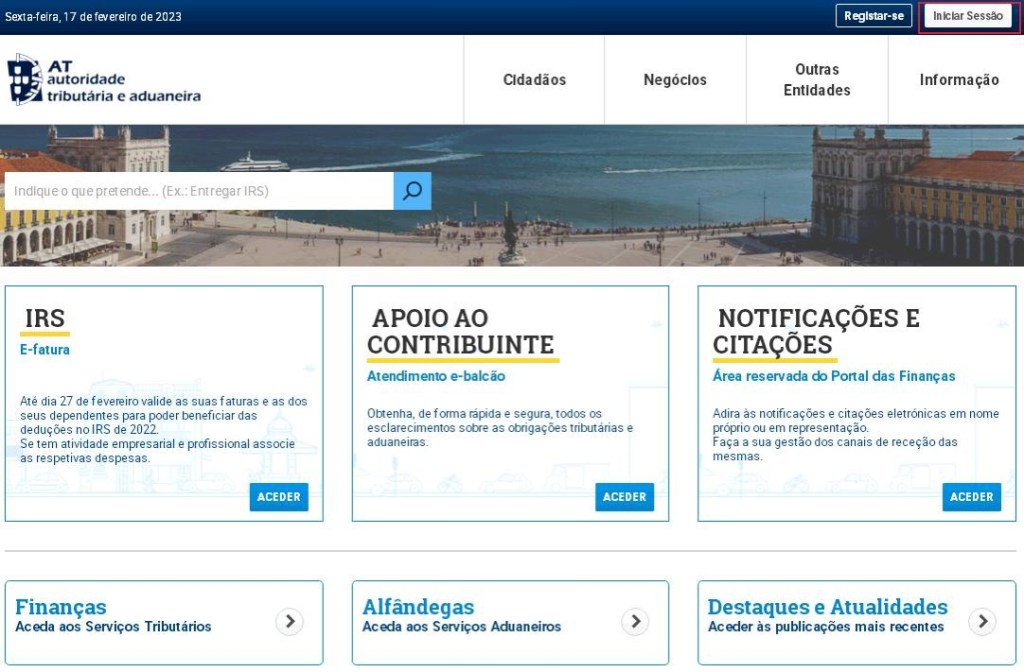Click the AT autoridade tributária logo
This screenshot has height=672, width=1024.
pyautogui.click(x=104, y=80)
